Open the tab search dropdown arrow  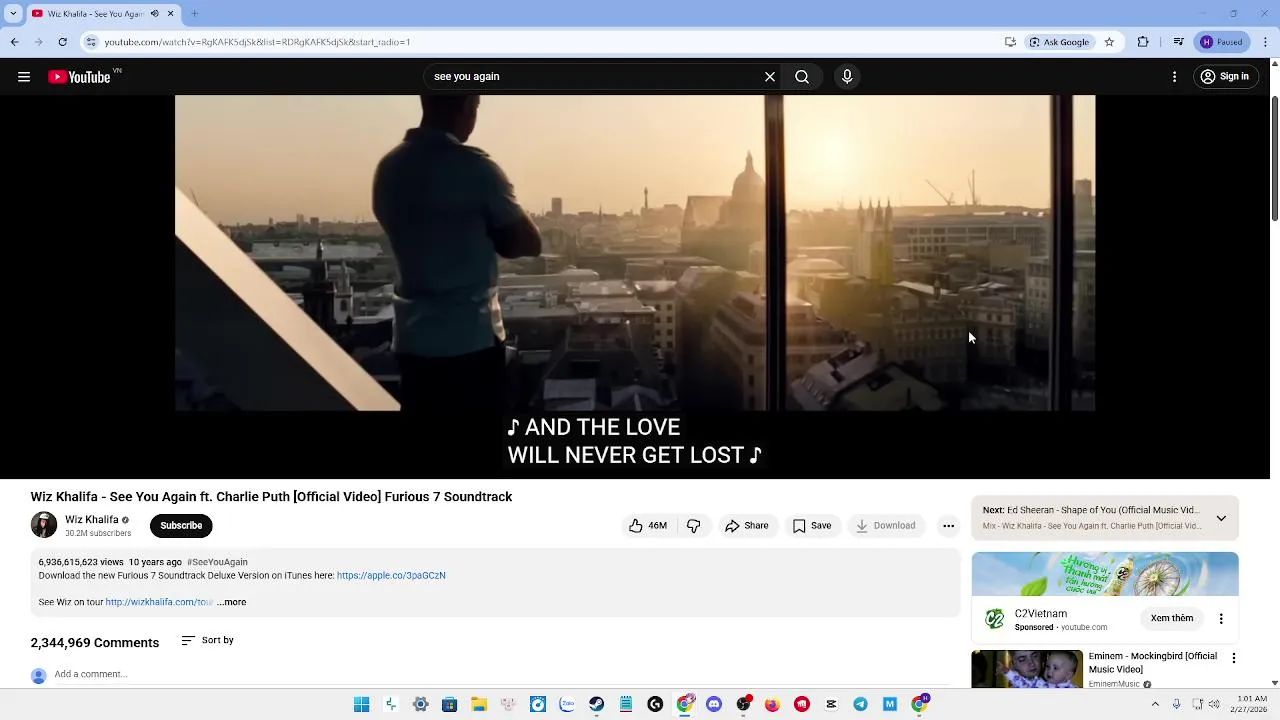click(13, 14)
